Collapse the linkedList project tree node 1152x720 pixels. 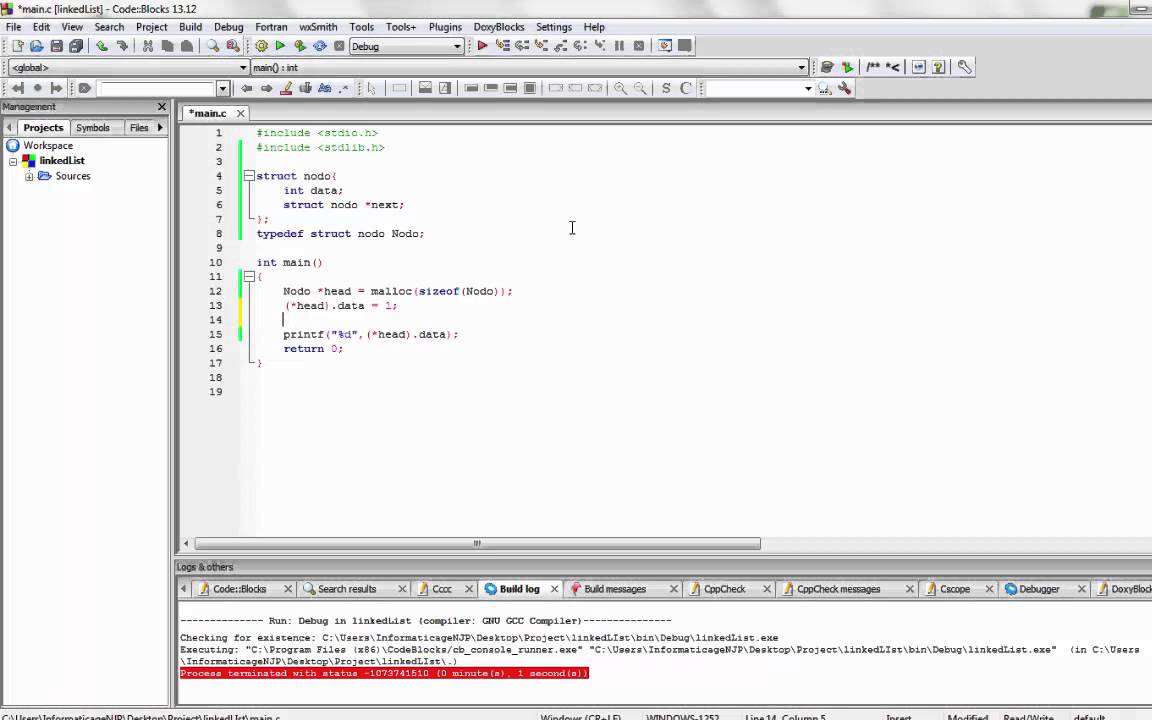click(x=12, y=161)
